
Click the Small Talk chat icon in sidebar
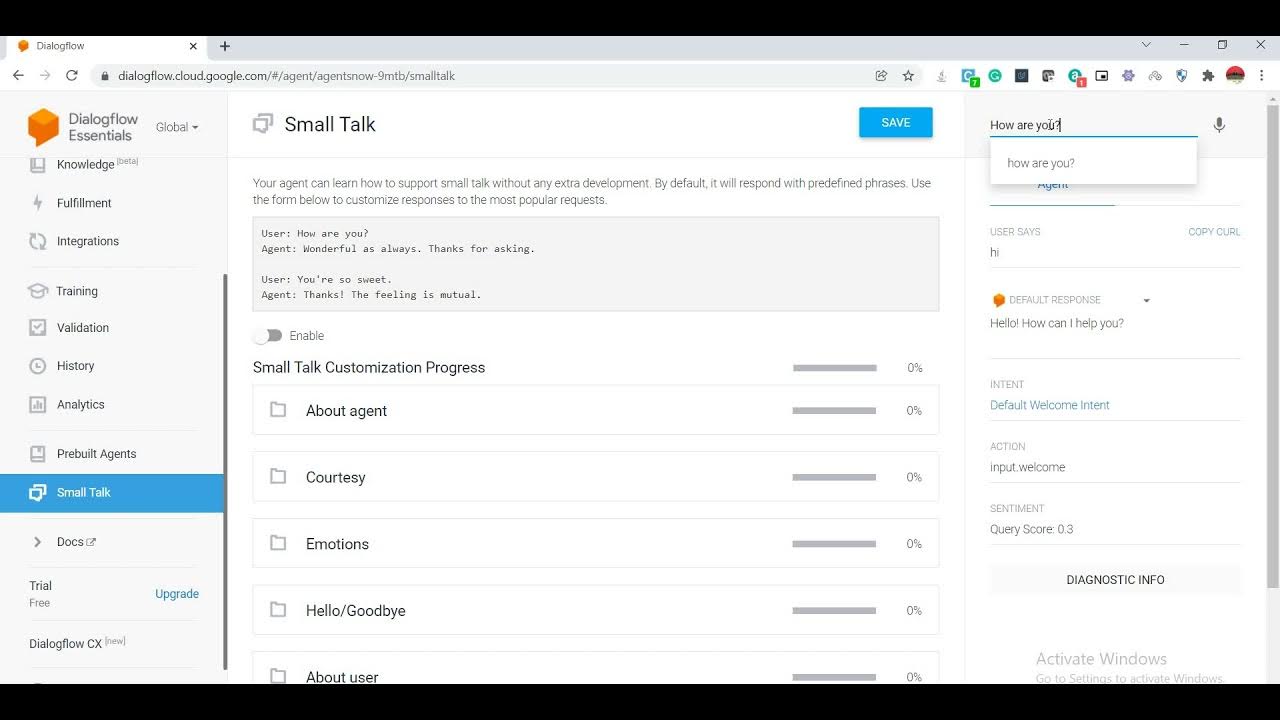(37, 493)
